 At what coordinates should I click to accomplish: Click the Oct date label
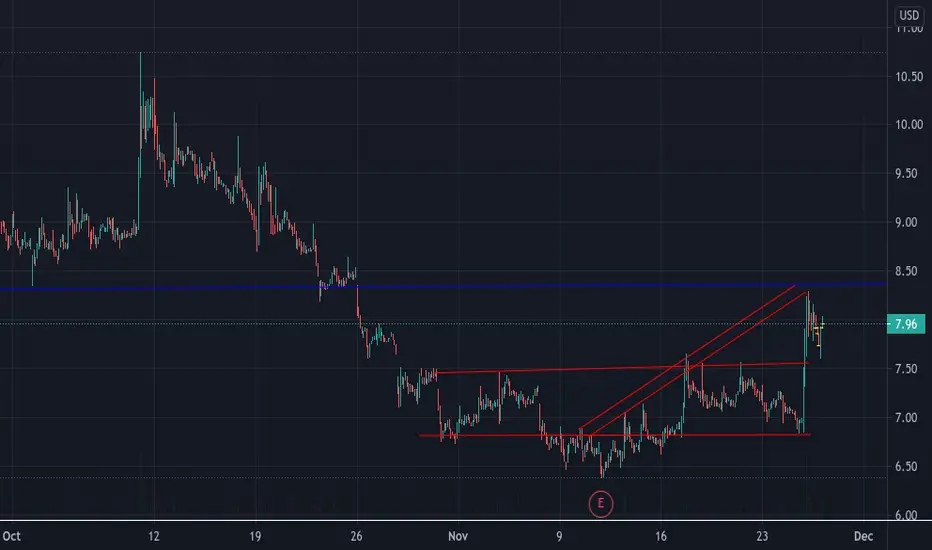pos(11,536)
